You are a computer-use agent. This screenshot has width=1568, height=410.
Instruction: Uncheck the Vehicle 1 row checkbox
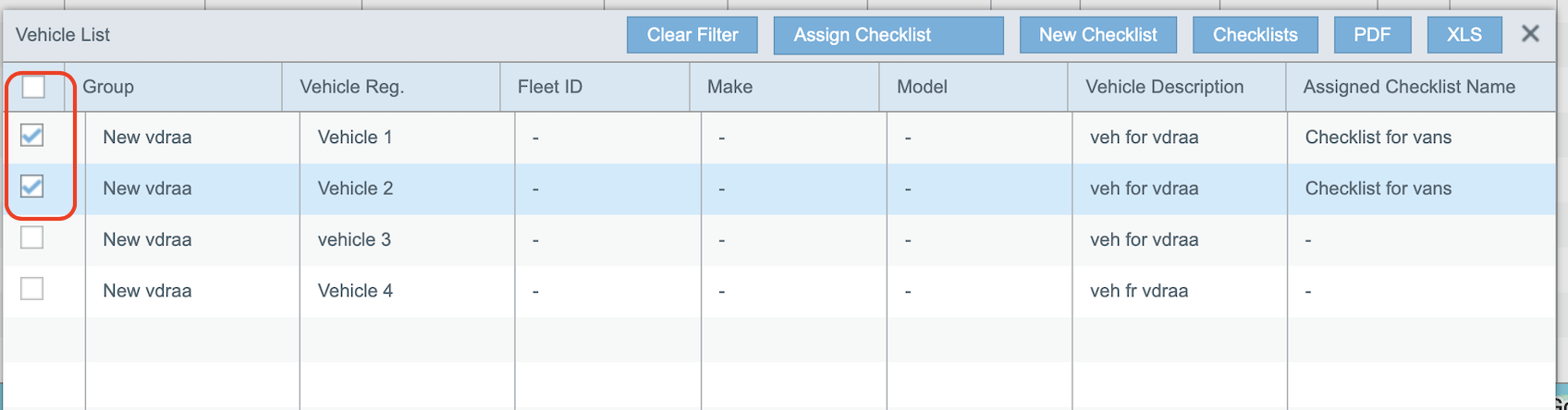[x=32, y=136]
